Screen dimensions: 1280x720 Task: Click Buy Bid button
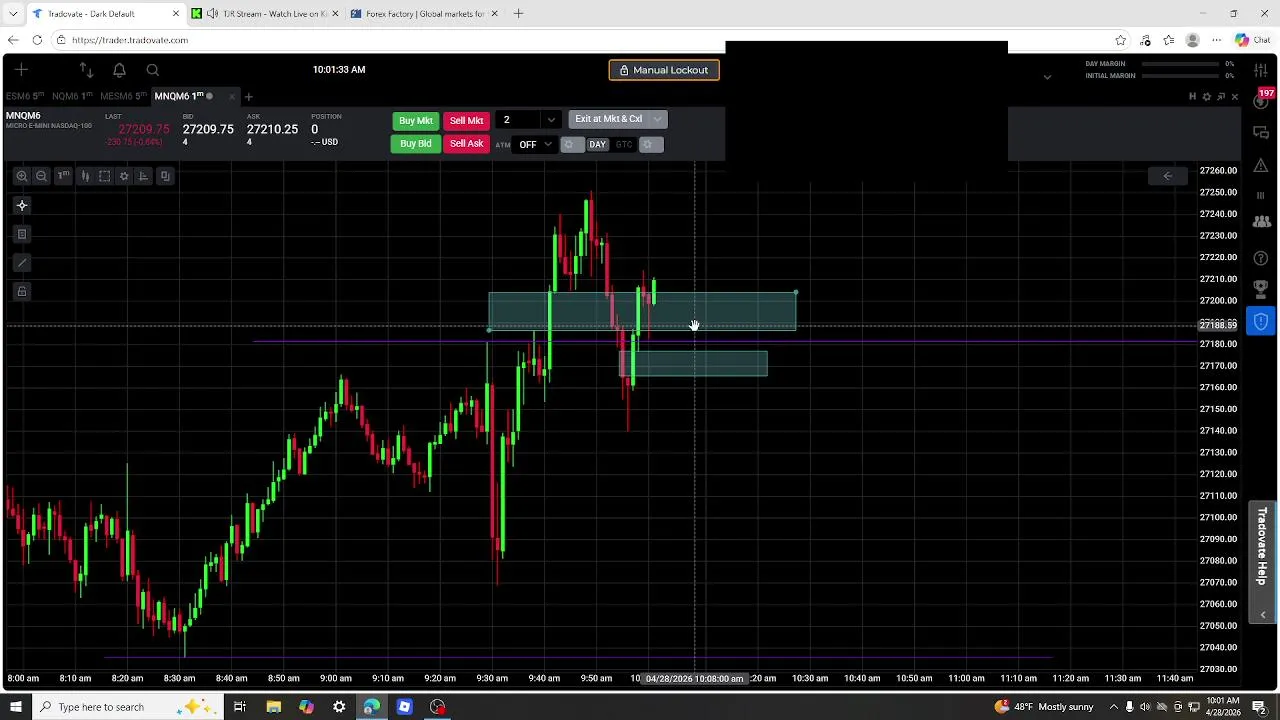(416, 144)
